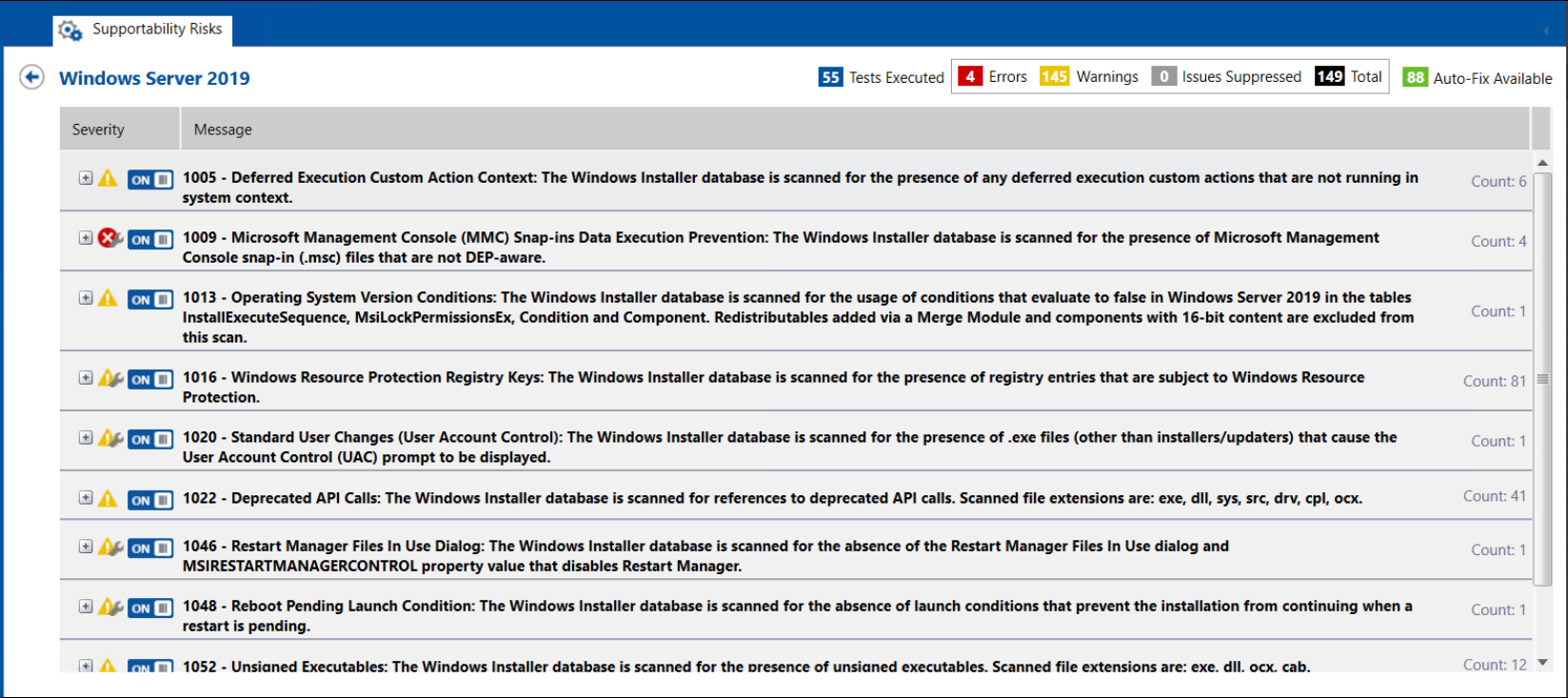The image size is (1568, 698).
Task: Click the auto-fix warning icon for test 1048
Action: pos(111,607)
